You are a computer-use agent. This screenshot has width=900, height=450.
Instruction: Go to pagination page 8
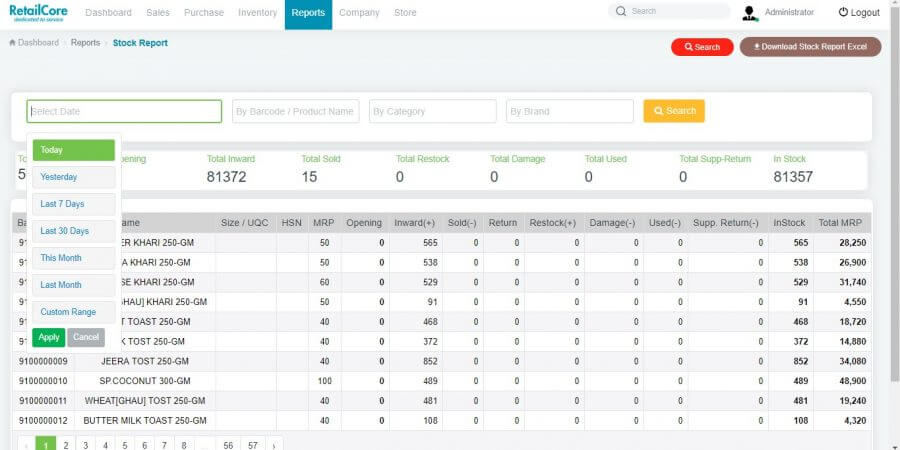[x=184, y=445]
